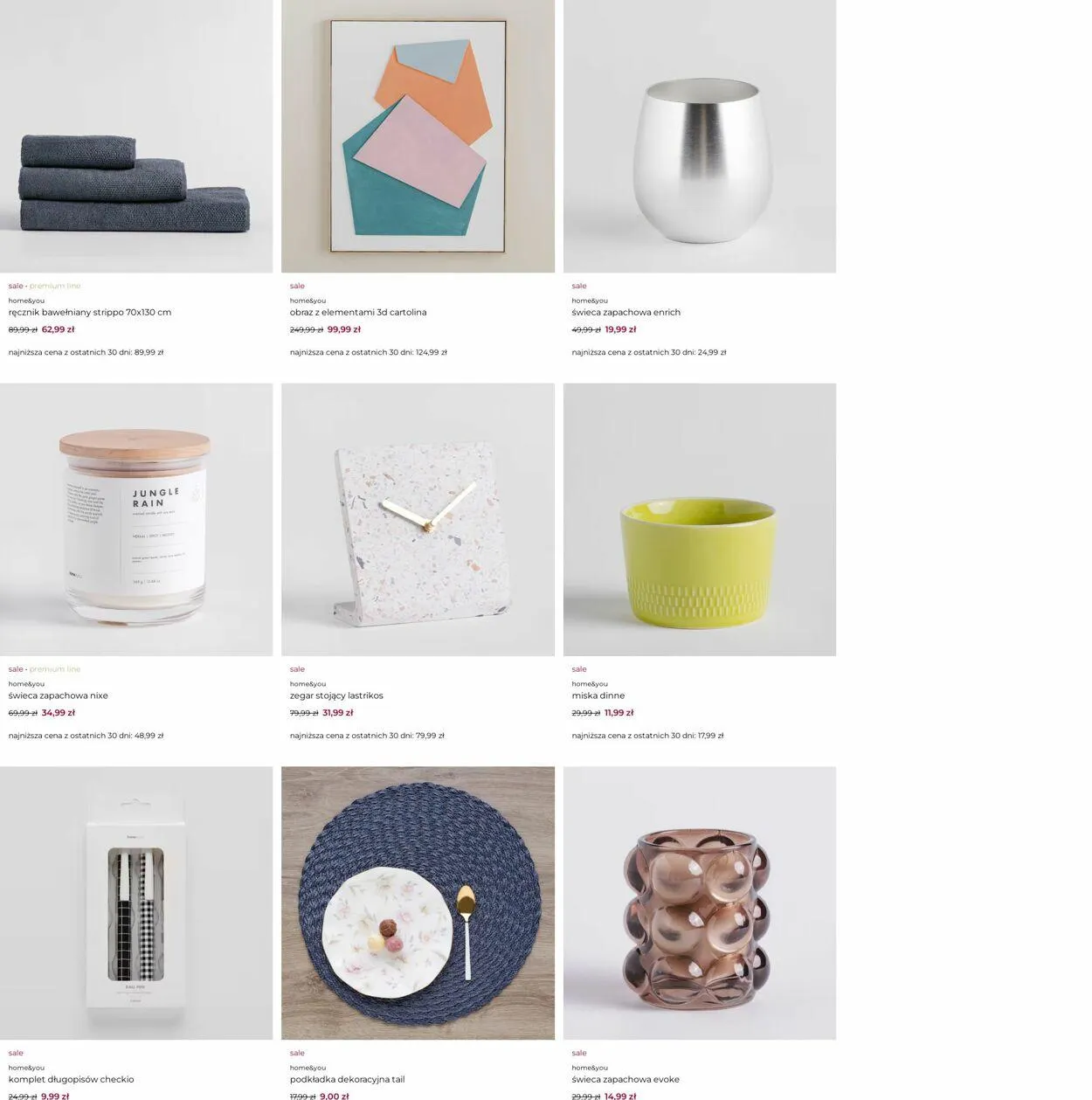Open 'zegar stojący lastrikos' product link

click(x=336, y=695)
